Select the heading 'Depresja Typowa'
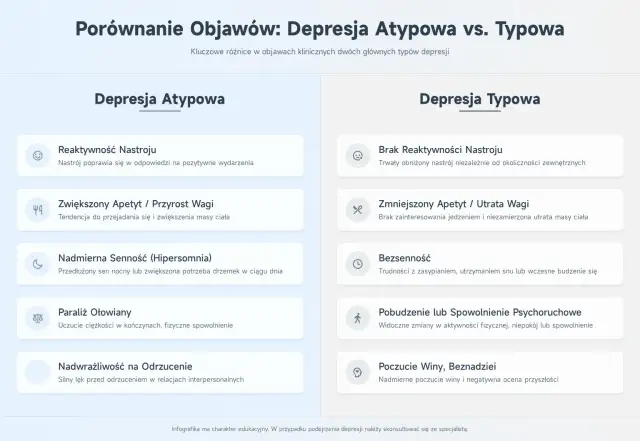The image size is (640, 441). coord(480,99)
